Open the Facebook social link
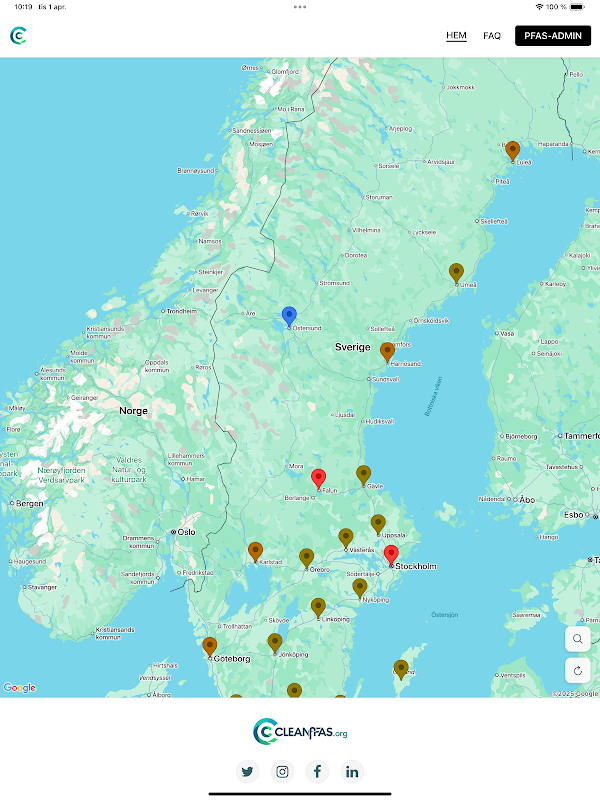Screen dimensions: 600x800 317,771
